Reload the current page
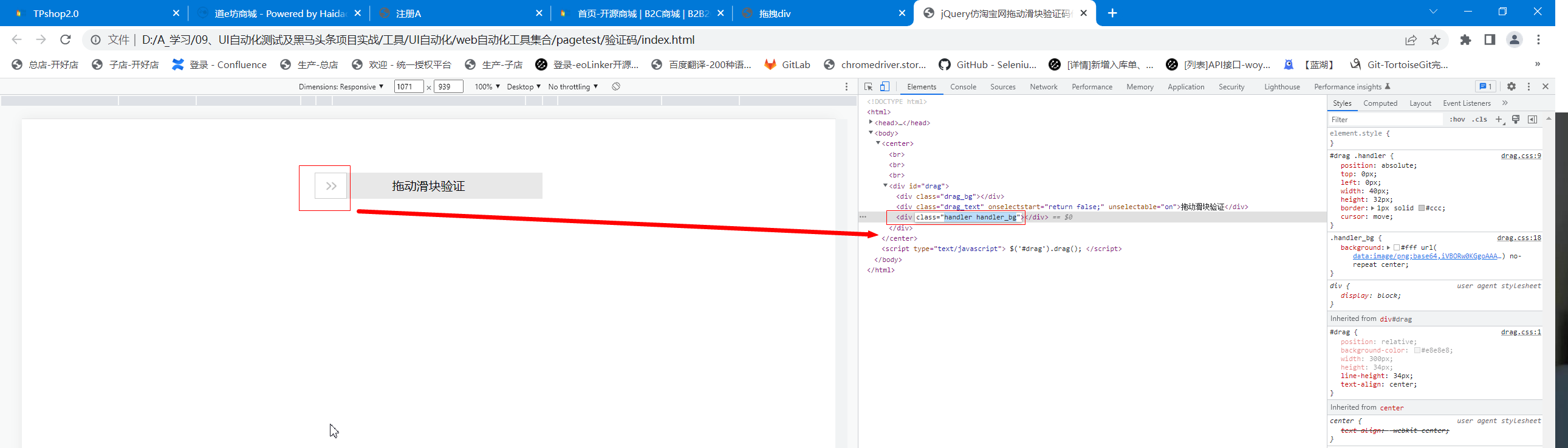1568x448 pixels. tap(65, 40)
